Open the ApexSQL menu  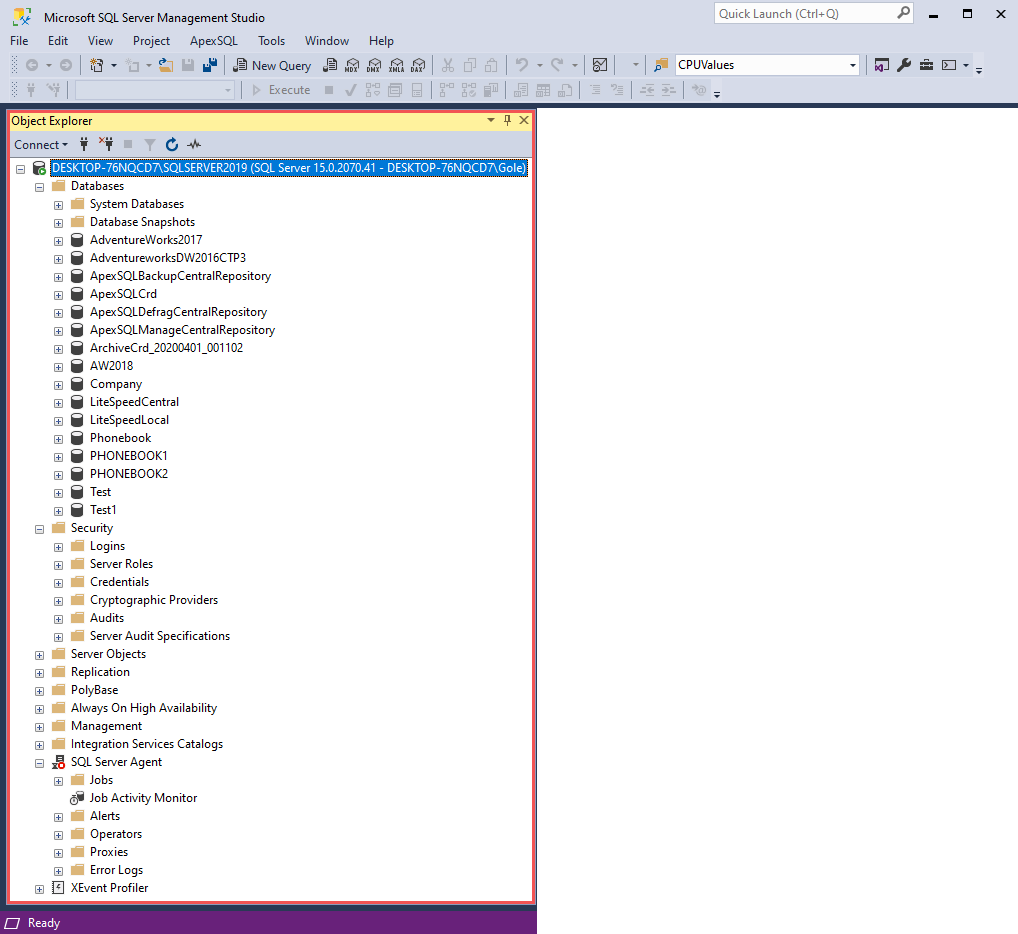pyautogui.click(x=214, y=41)
